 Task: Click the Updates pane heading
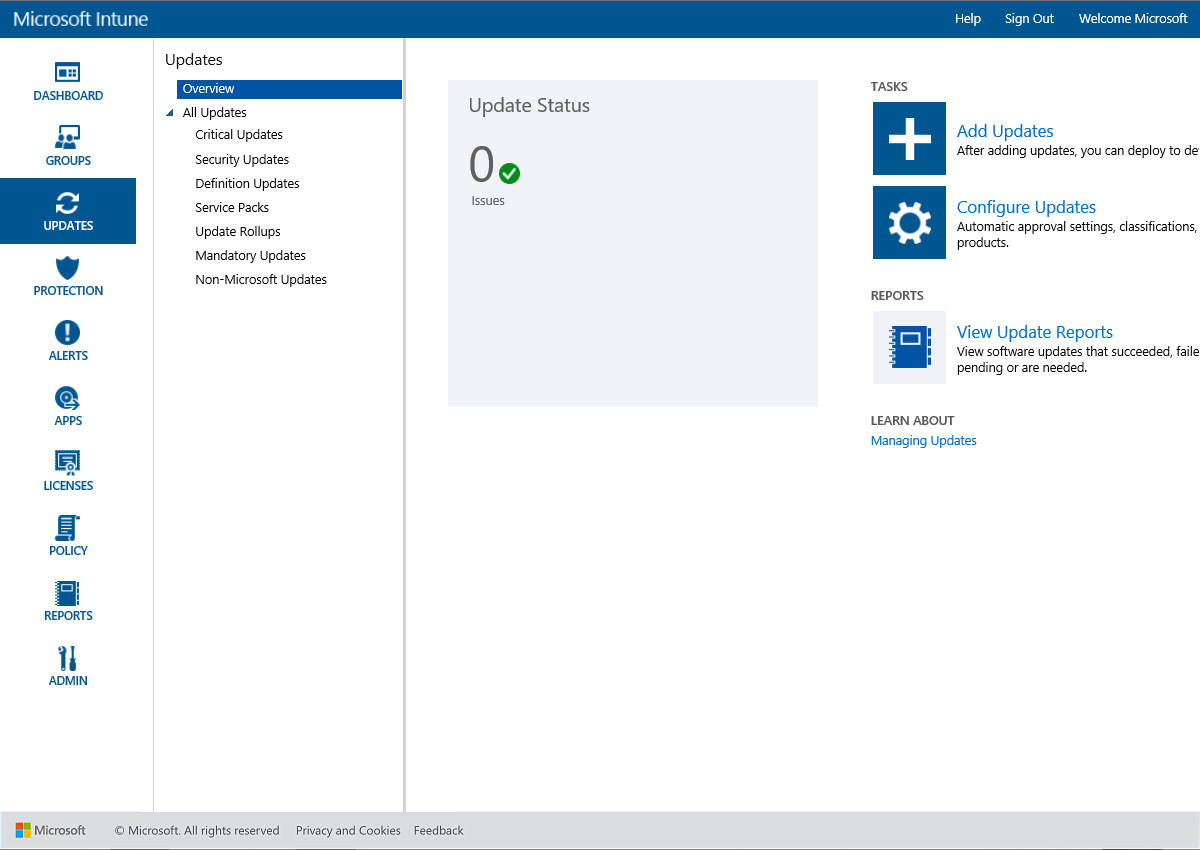pos(194,60)
